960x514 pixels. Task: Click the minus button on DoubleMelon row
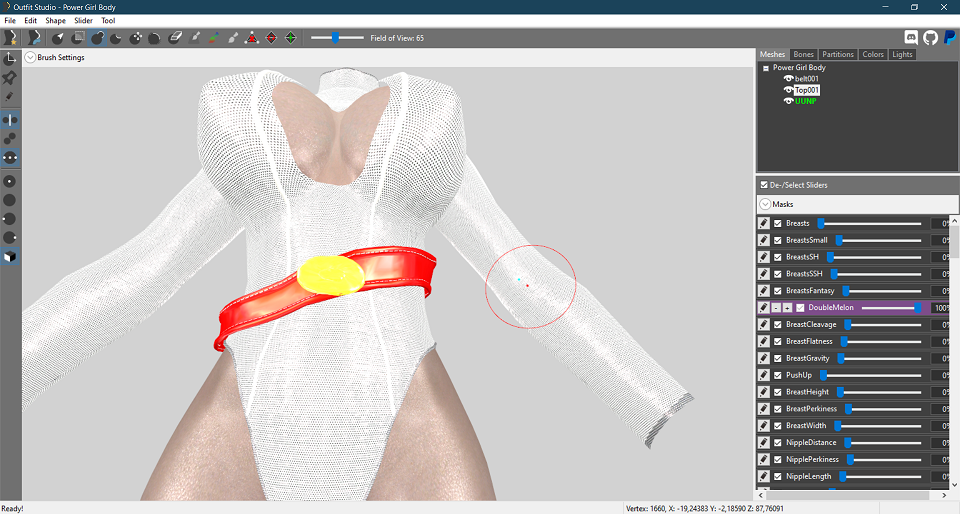coord(776,308)
